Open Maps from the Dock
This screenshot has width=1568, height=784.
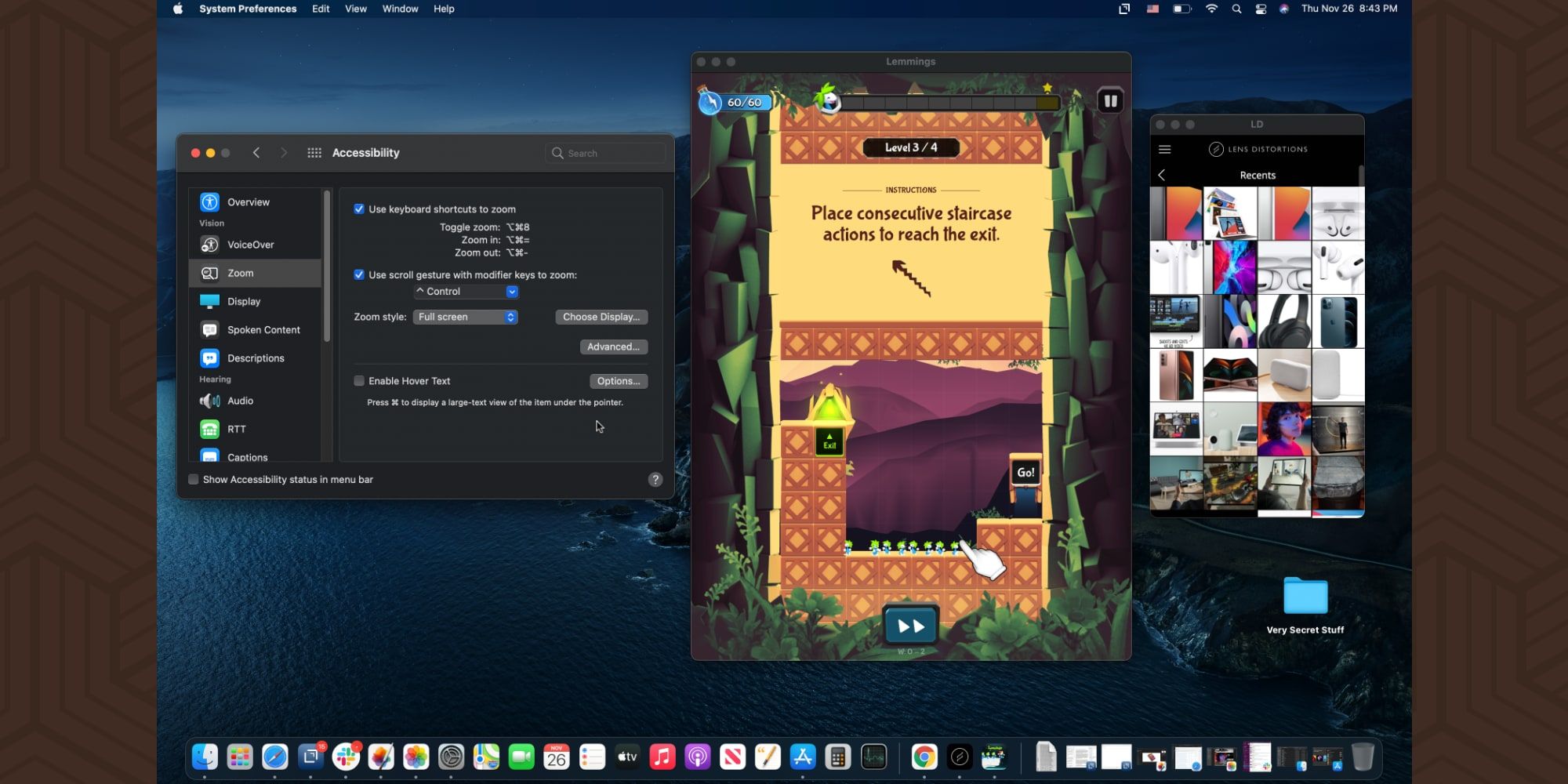click(486, 757)
